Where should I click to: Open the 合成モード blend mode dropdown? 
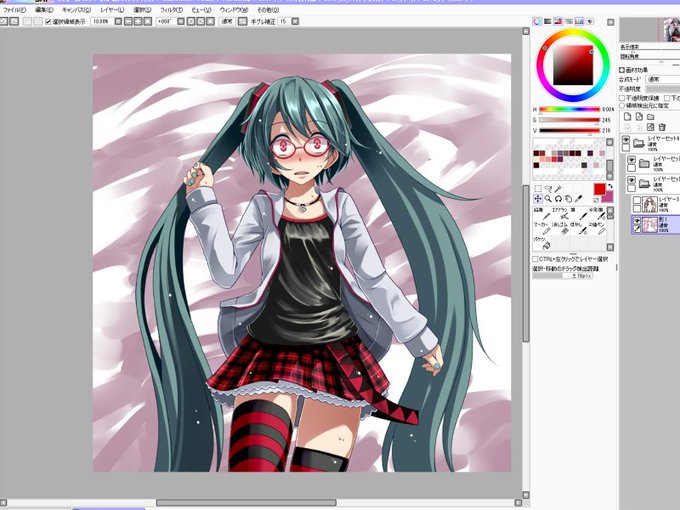(x=663, y=79)
